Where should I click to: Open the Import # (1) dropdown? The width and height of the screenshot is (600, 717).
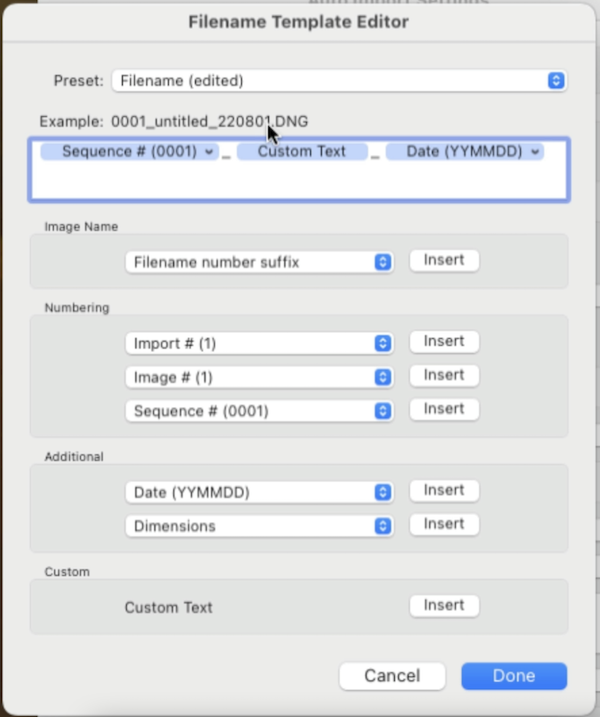(258, 343)
